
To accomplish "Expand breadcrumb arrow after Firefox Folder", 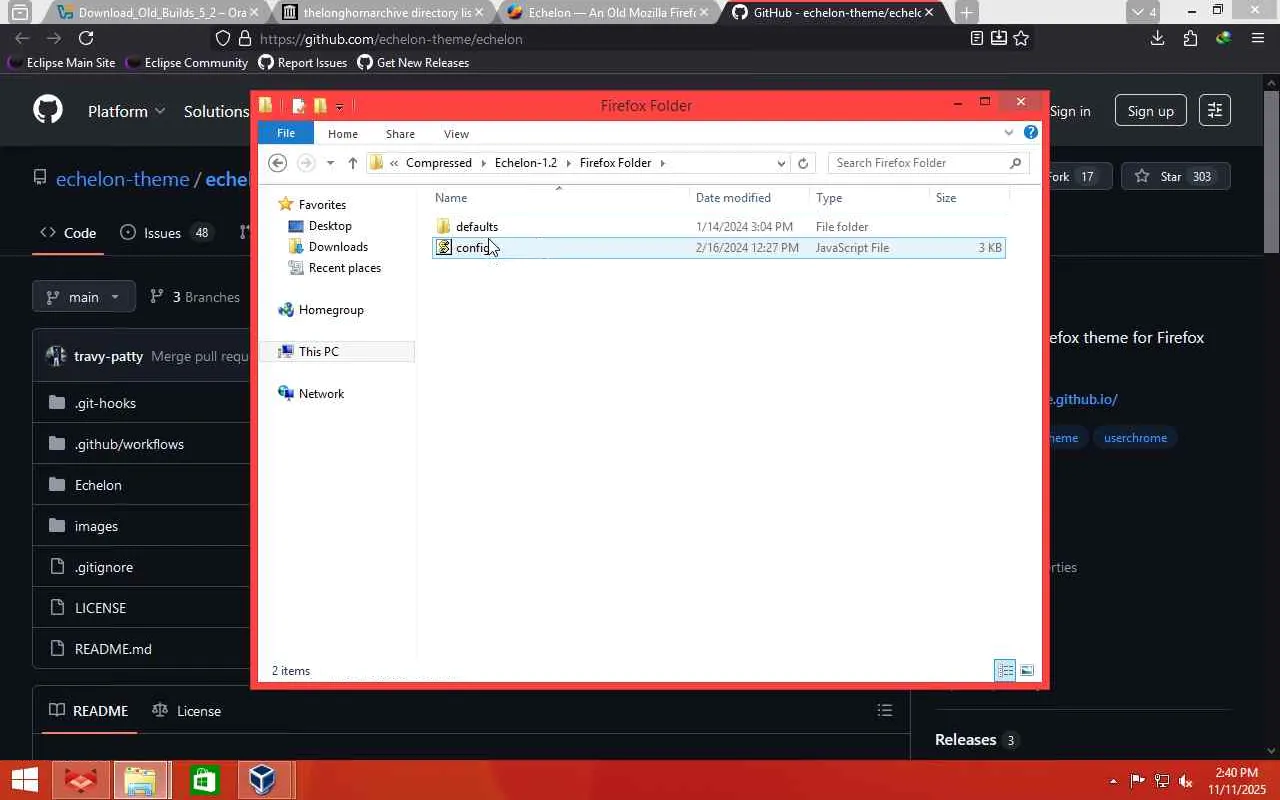I will (x=662, y=163).
